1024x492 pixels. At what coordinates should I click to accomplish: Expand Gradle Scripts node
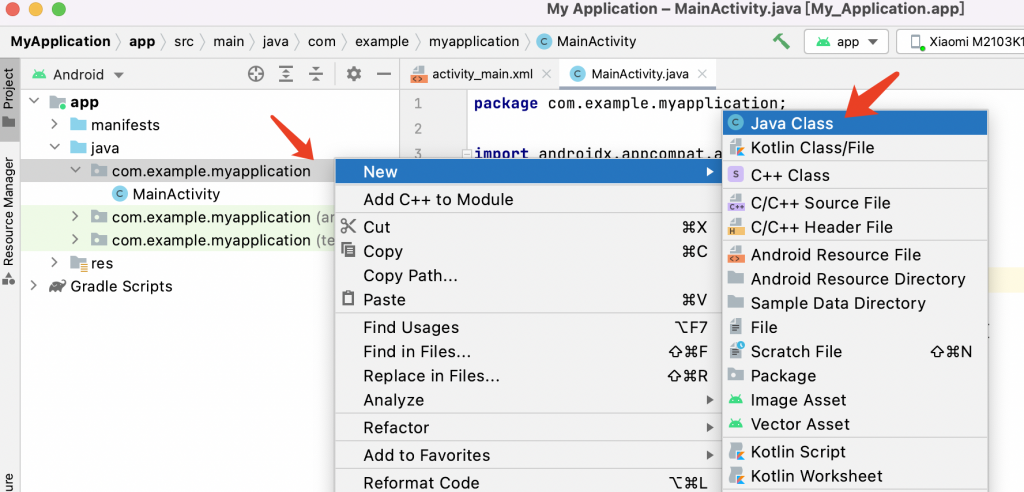(x=34, y=286)
